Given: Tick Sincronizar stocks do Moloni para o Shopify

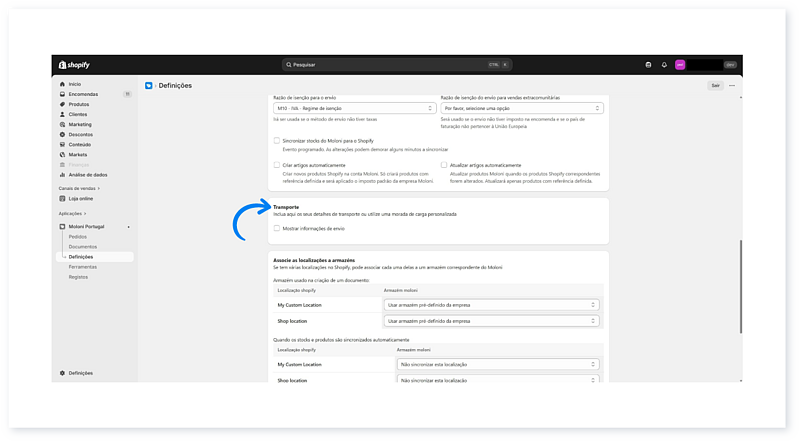Looking at the screenshot, I should pos(276,141).
